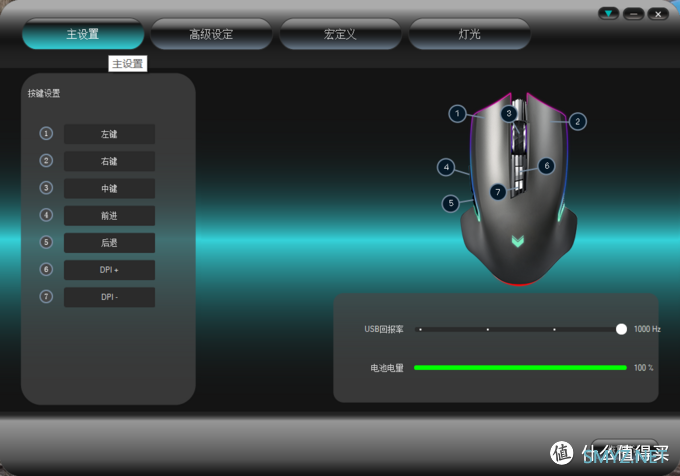Screen dimensions: 680x476
Task: Select marker 2 on the mouse diagram
Action: click(578, 122)
